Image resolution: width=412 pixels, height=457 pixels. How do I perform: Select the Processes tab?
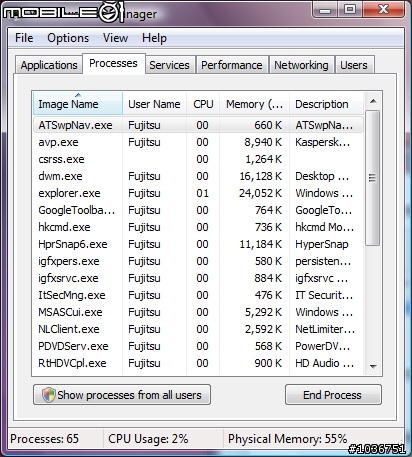pyautogui.click(x=113, y=63)
